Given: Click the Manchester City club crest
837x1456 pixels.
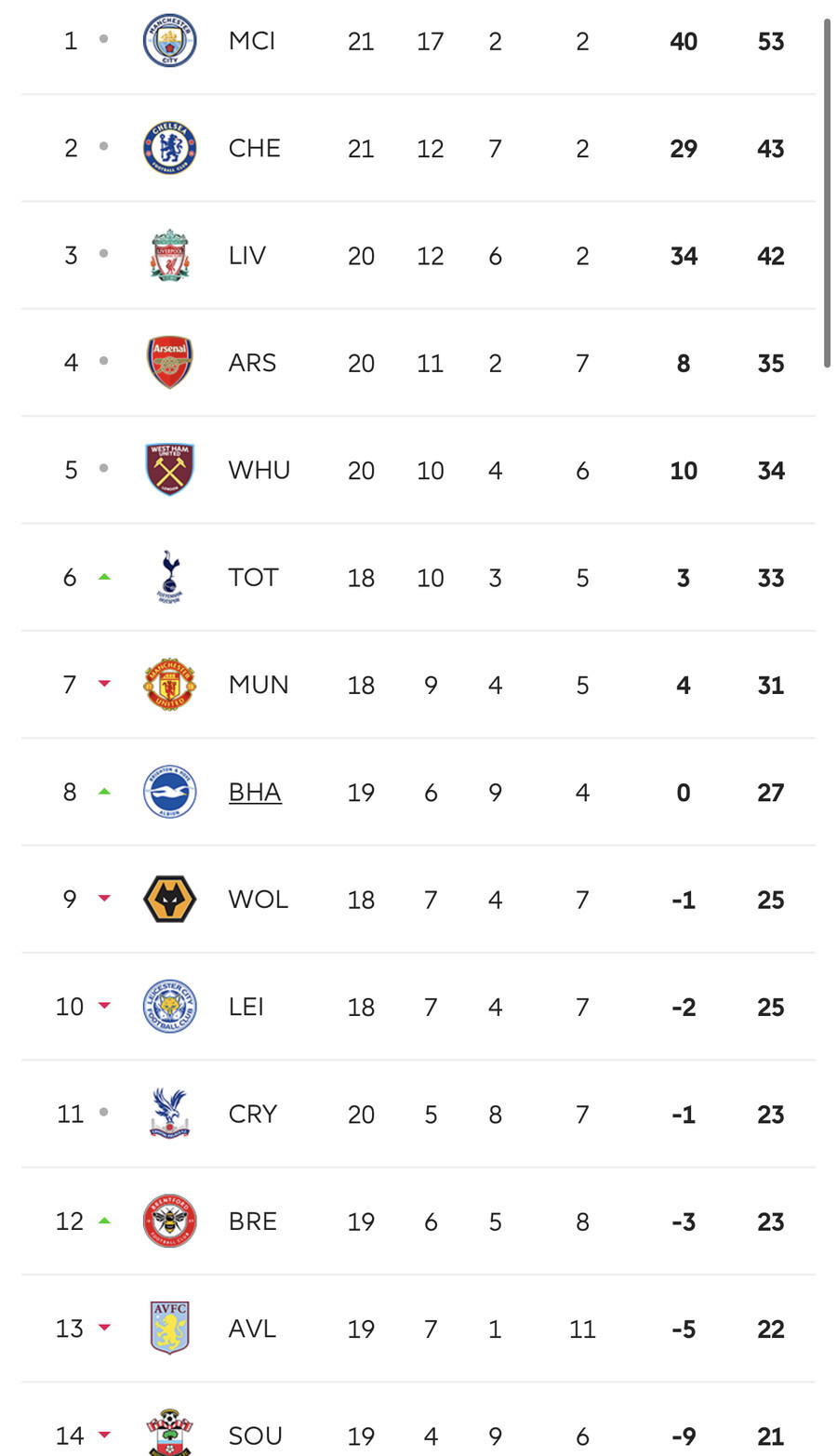Looking at the screenshot, I should point(169,41).
